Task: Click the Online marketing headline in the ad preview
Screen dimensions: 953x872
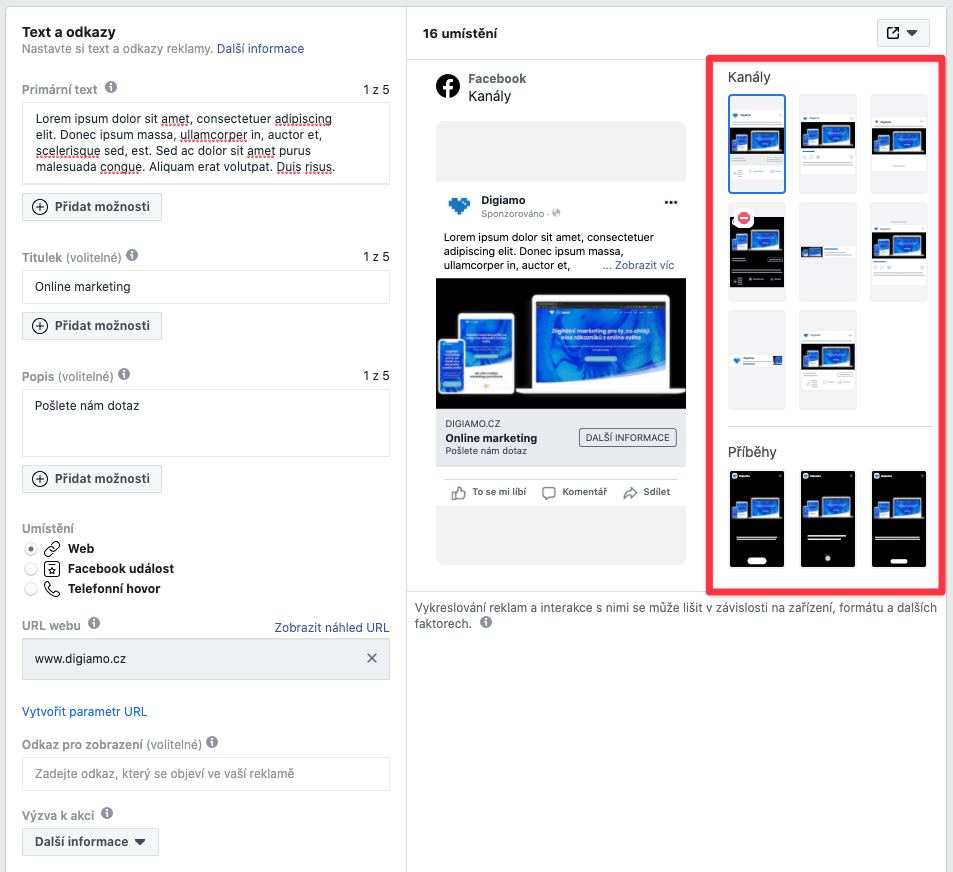Action: (x=491, y=438)
